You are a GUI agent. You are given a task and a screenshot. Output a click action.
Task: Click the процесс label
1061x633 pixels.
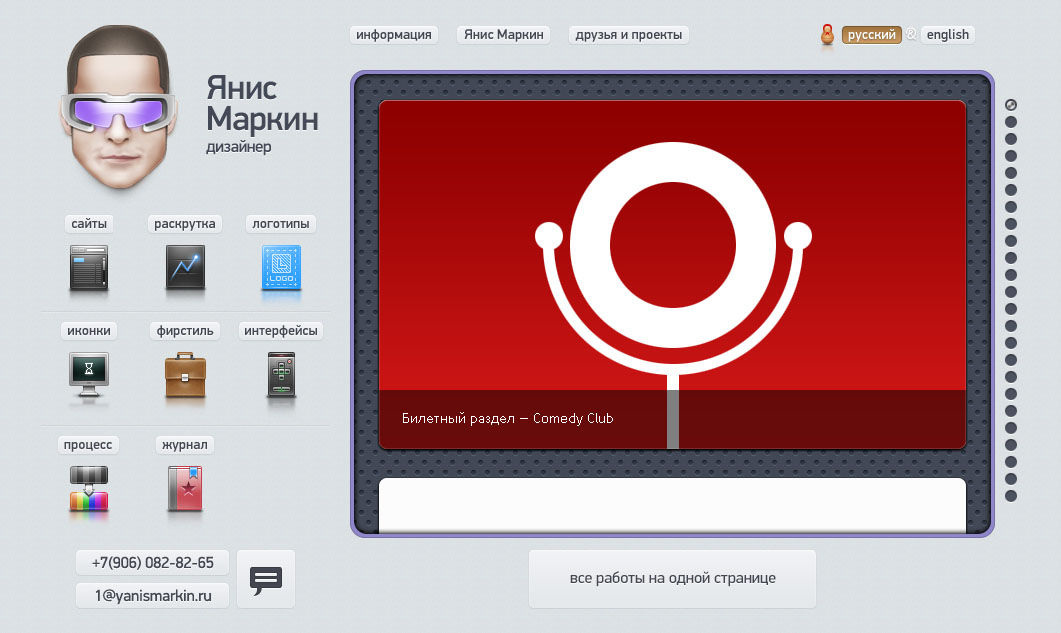point(88,444)
